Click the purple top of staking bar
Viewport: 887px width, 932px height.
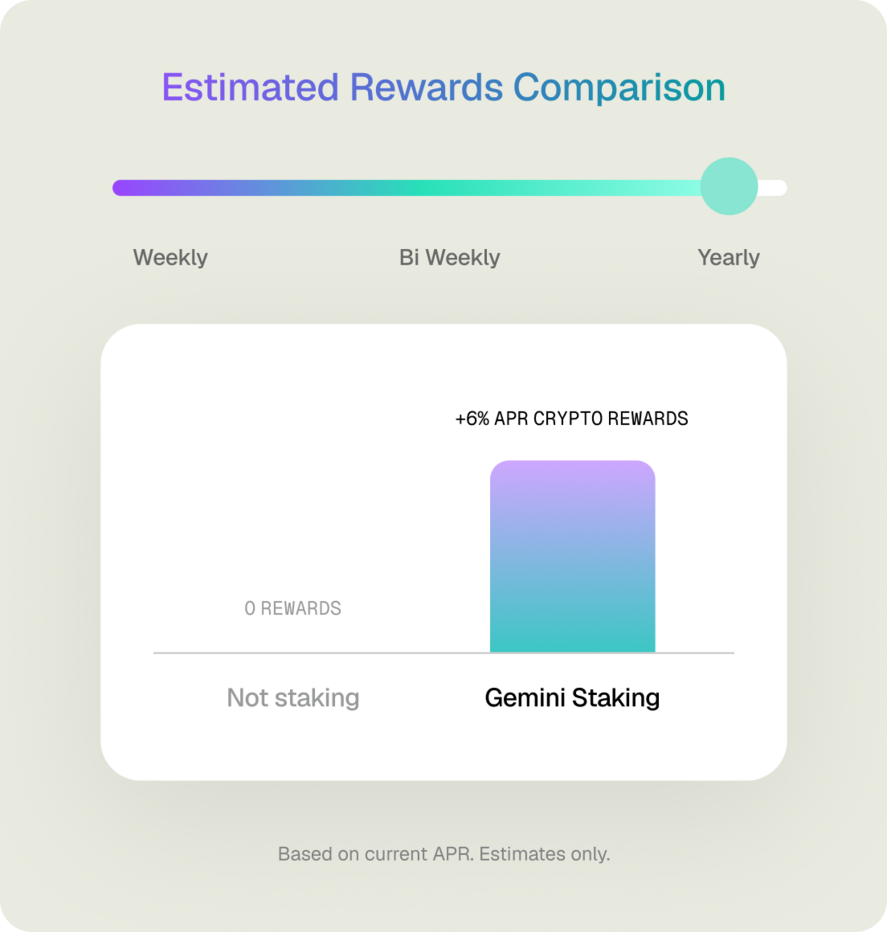pyautogui.click(x=572, y=478)
